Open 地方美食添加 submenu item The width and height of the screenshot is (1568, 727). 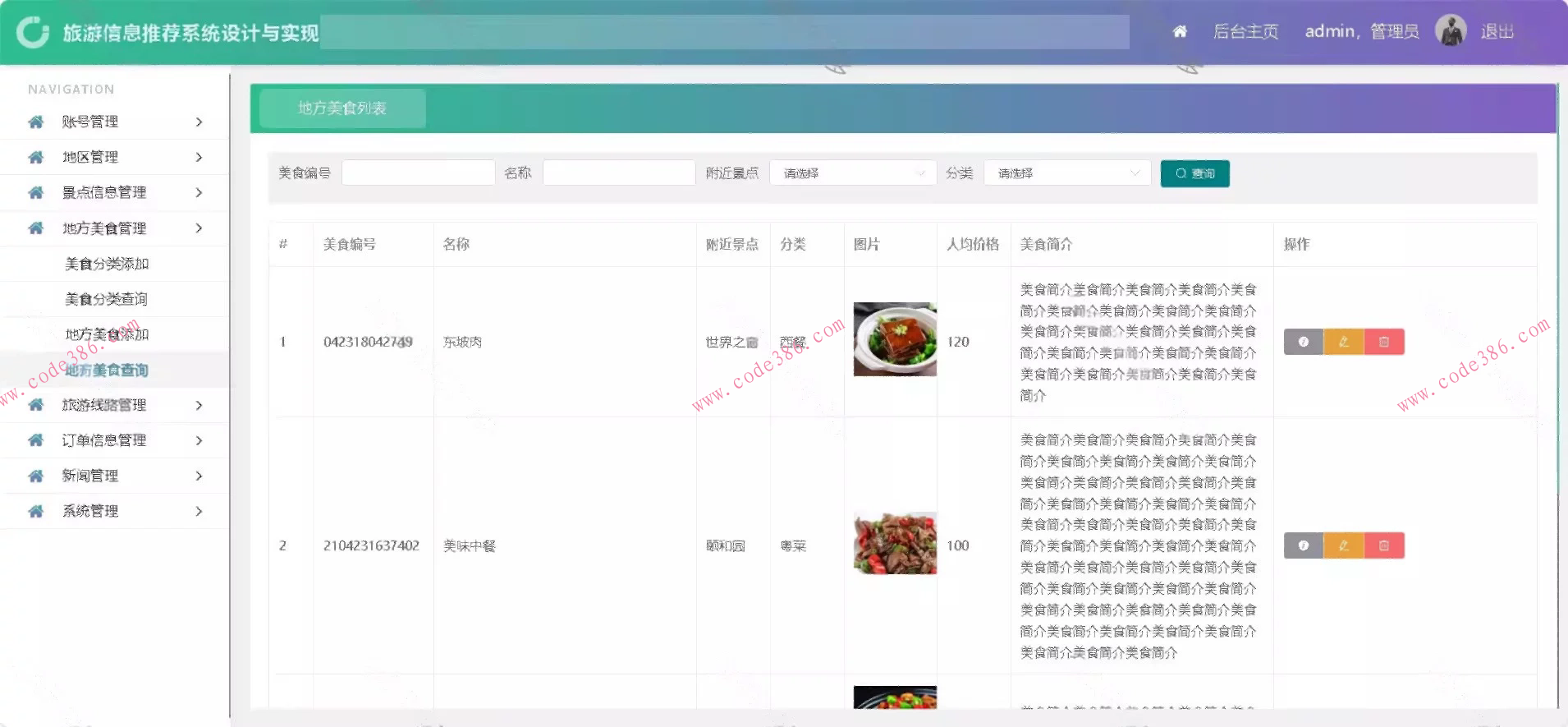point(107,334)
